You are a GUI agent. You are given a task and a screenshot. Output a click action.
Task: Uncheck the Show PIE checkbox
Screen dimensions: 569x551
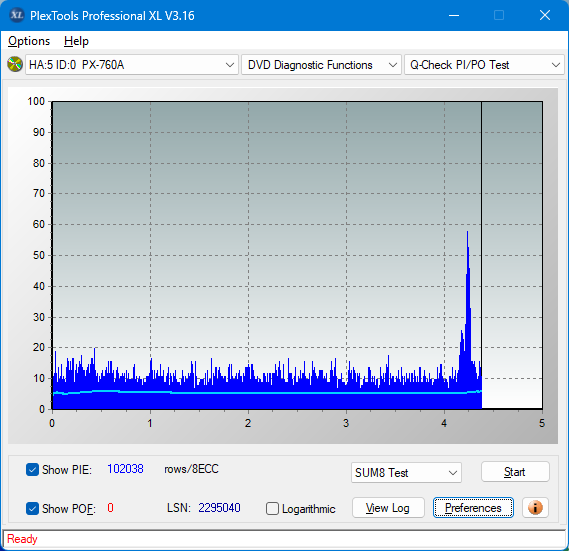(32, 469)
